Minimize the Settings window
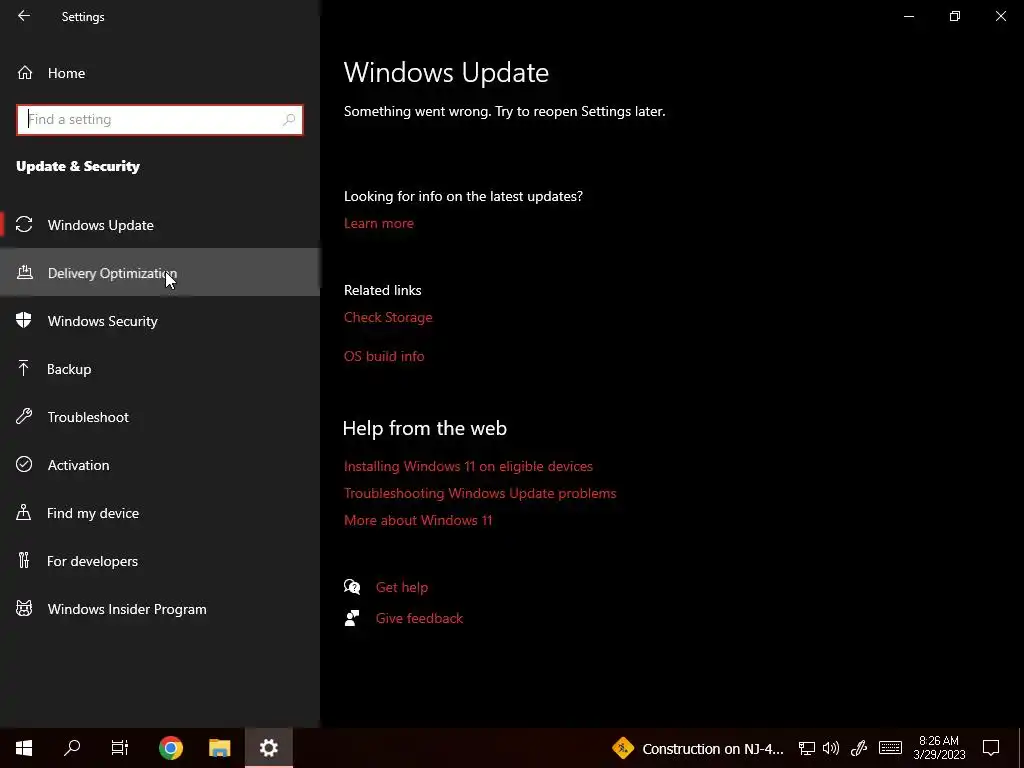1024x768 pixels. tap(908, 16)
